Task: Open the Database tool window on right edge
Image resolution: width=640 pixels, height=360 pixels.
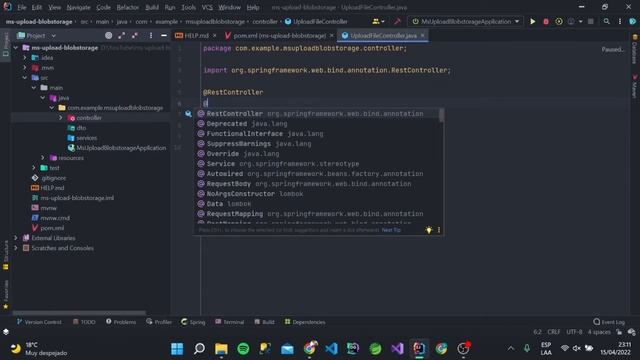Action: click(634, 50)
